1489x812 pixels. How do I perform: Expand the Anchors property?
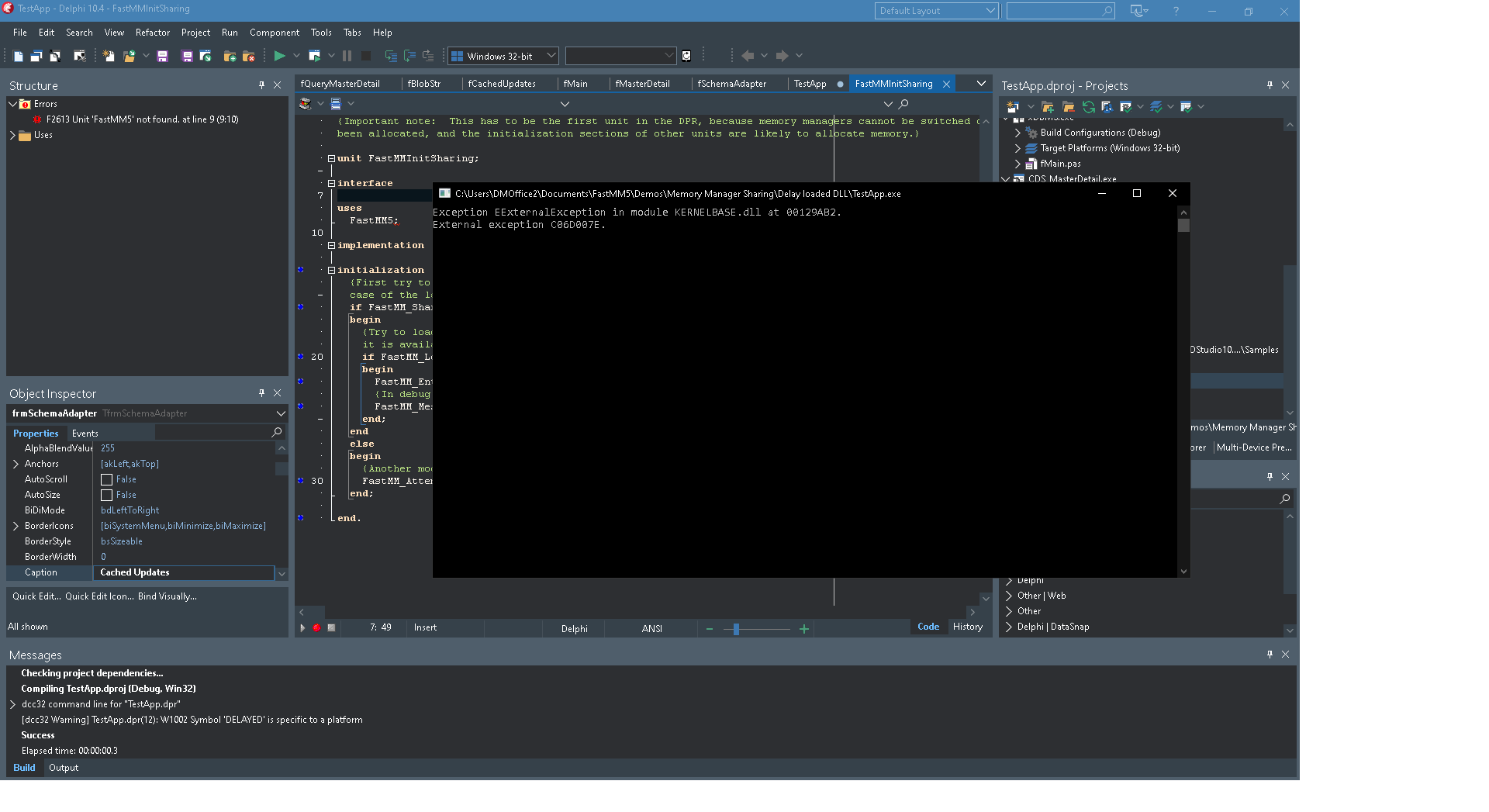click(16, 465)
